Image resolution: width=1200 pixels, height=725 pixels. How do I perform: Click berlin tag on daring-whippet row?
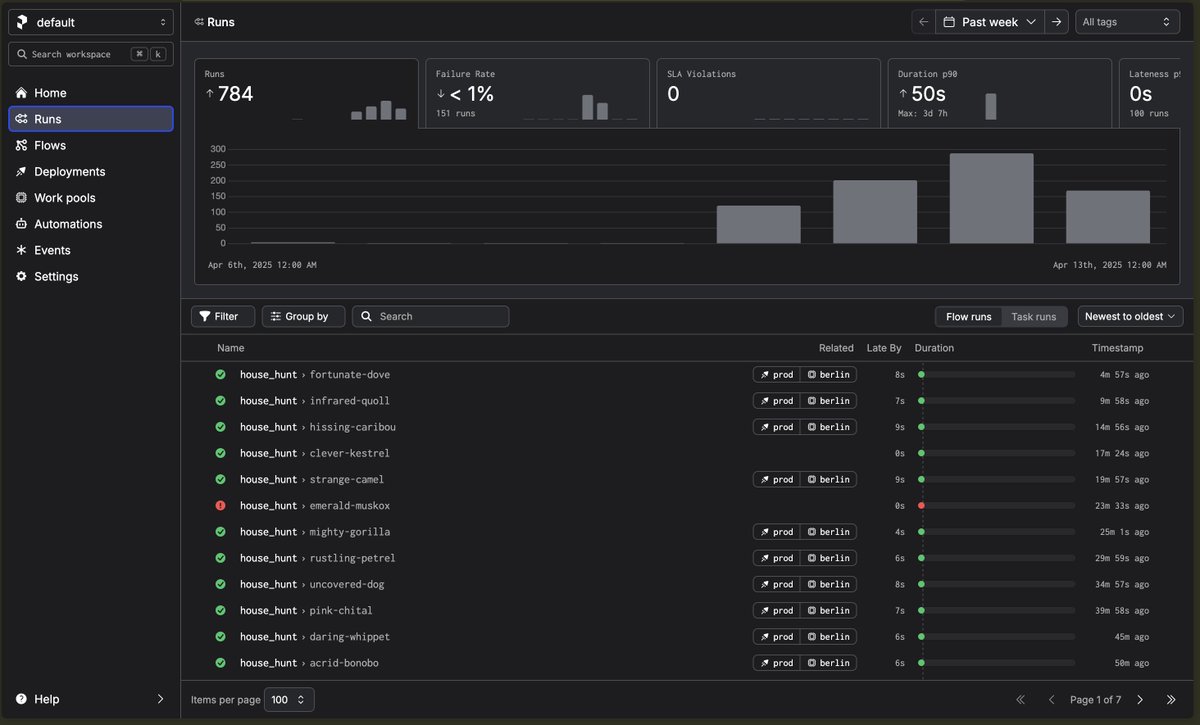[828, 637]
